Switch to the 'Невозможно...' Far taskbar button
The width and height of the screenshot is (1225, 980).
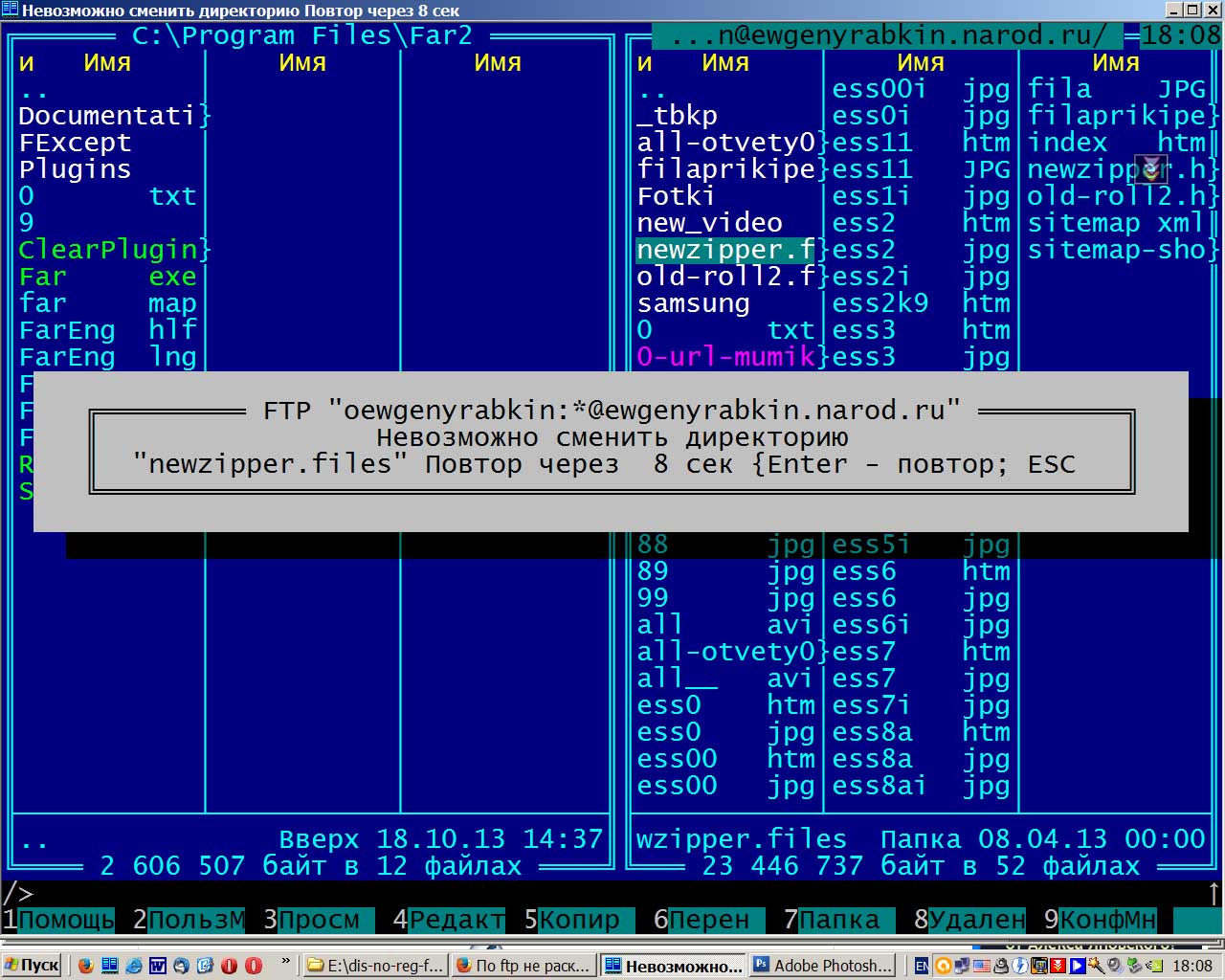[x=672, y=966]
